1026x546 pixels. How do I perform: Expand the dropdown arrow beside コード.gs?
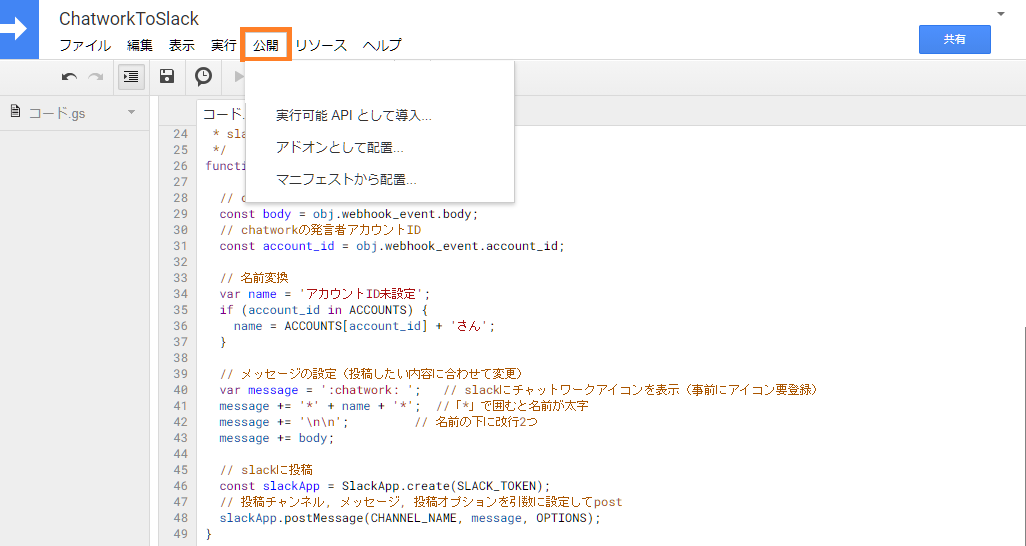(x=131, y=113)
